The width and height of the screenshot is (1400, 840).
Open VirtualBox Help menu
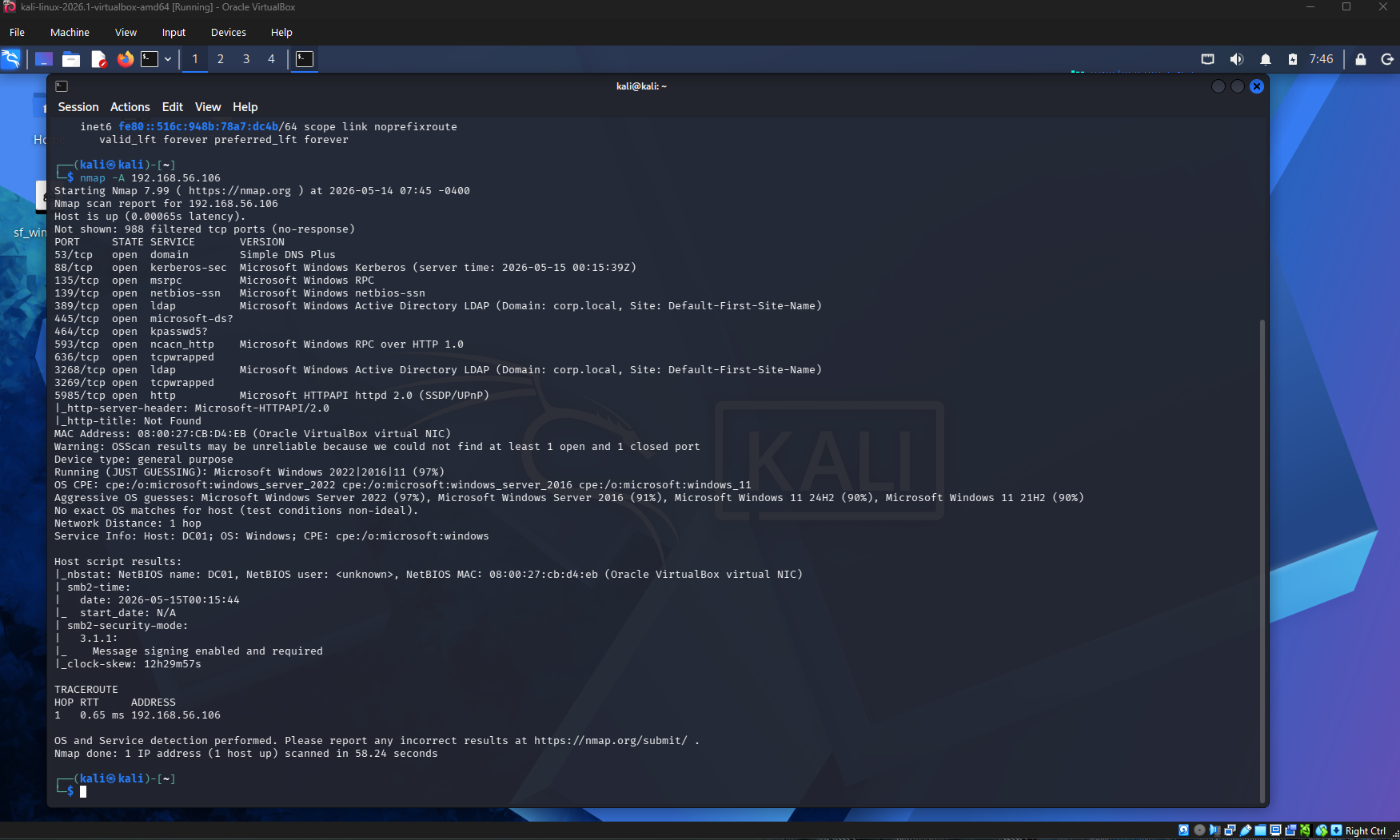(281, 33)
